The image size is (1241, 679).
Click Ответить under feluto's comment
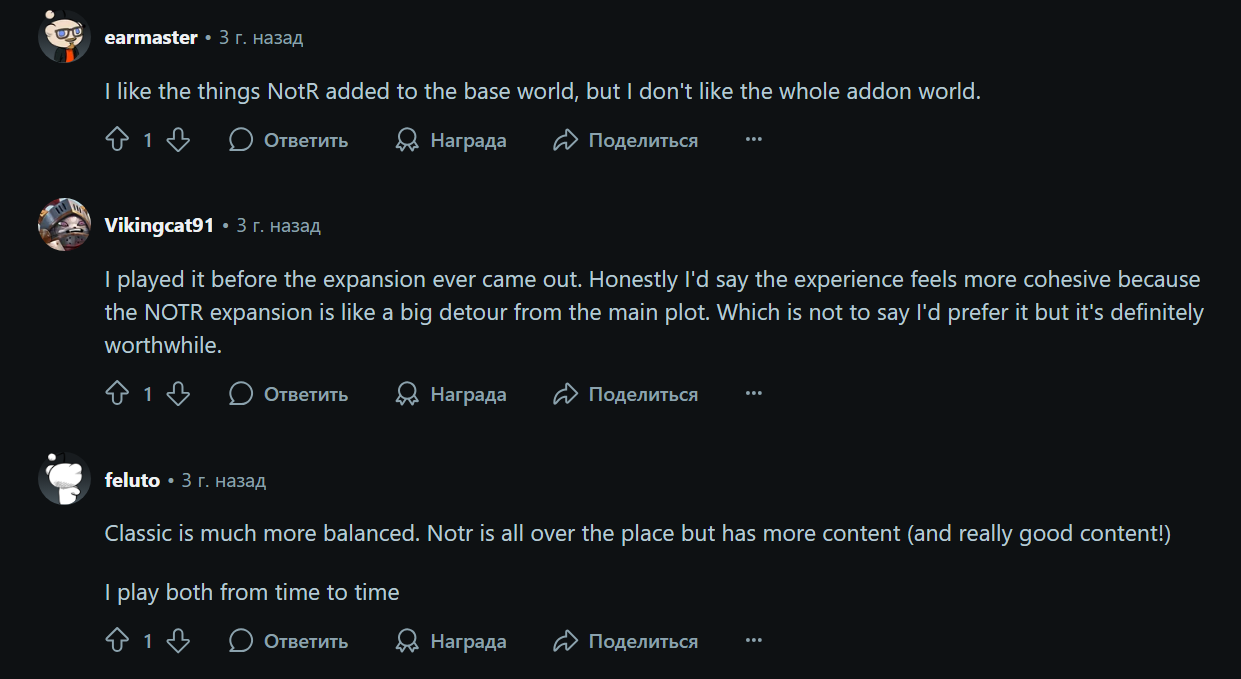(288, 641)
